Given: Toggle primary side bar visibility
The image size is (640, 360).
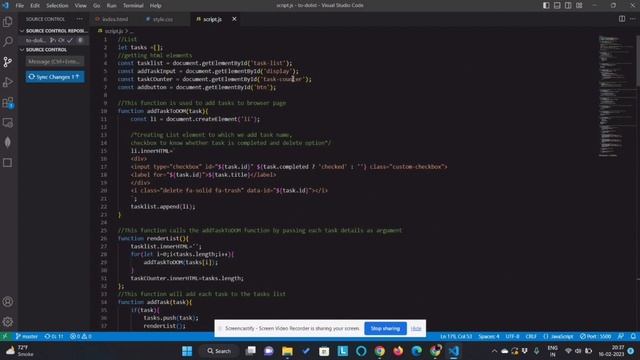Looking at the screenshot, I should point(546,5).
